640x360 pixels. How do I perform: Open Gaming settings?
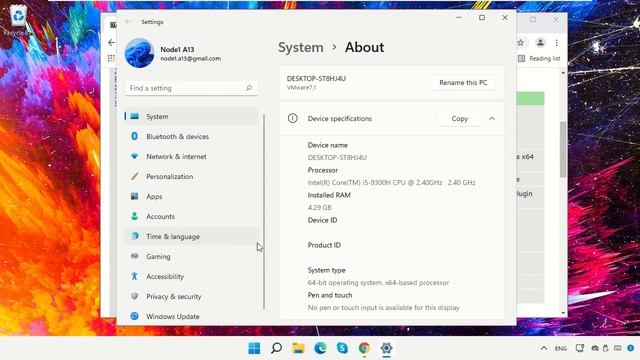191,256
